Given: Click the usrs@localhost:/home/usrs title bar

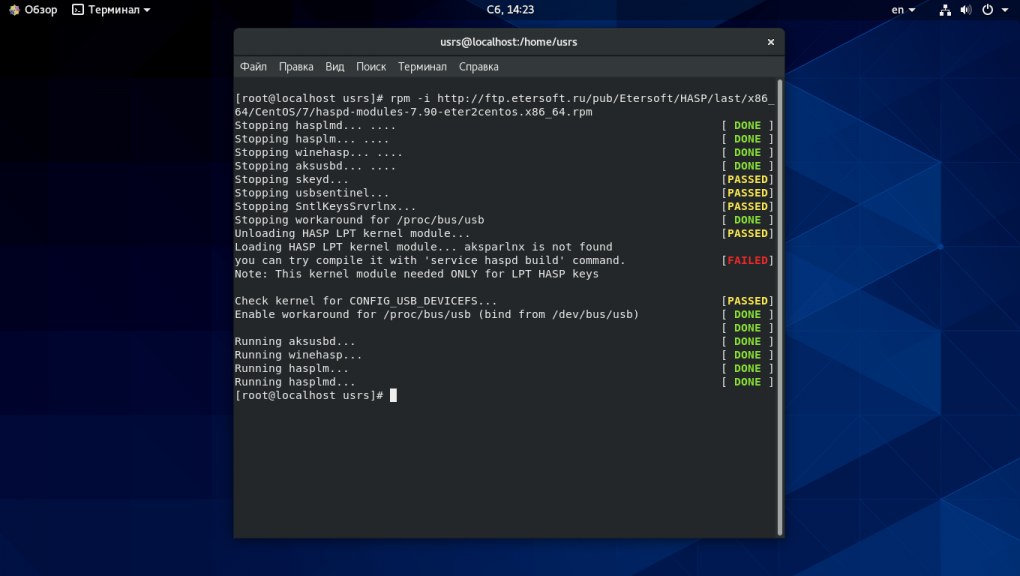Looking at the screenshot, I should point(508,42).
